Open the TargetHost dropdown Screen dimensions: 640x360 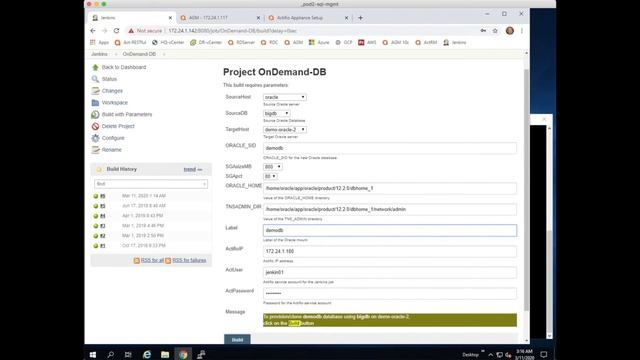click(284, 129)
